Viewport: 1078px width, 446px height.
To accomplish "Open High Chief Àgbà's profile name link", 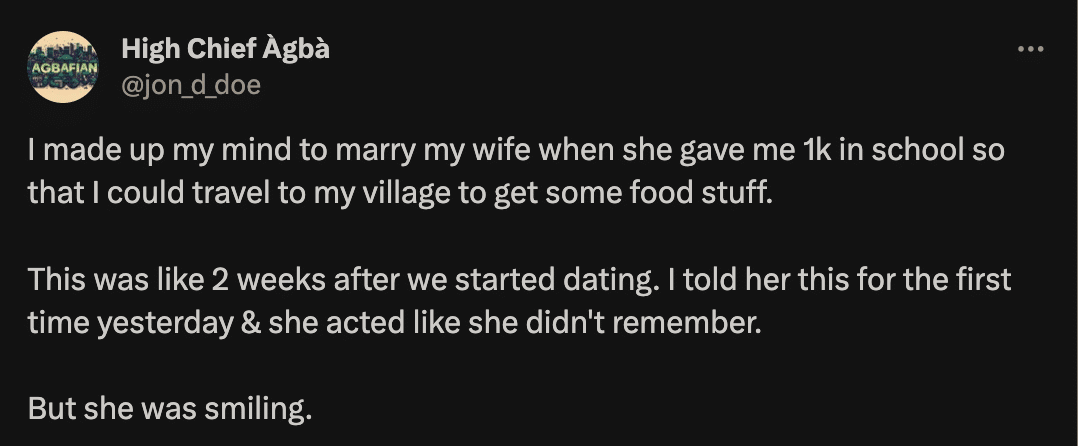I will click(x=225, y=49).
